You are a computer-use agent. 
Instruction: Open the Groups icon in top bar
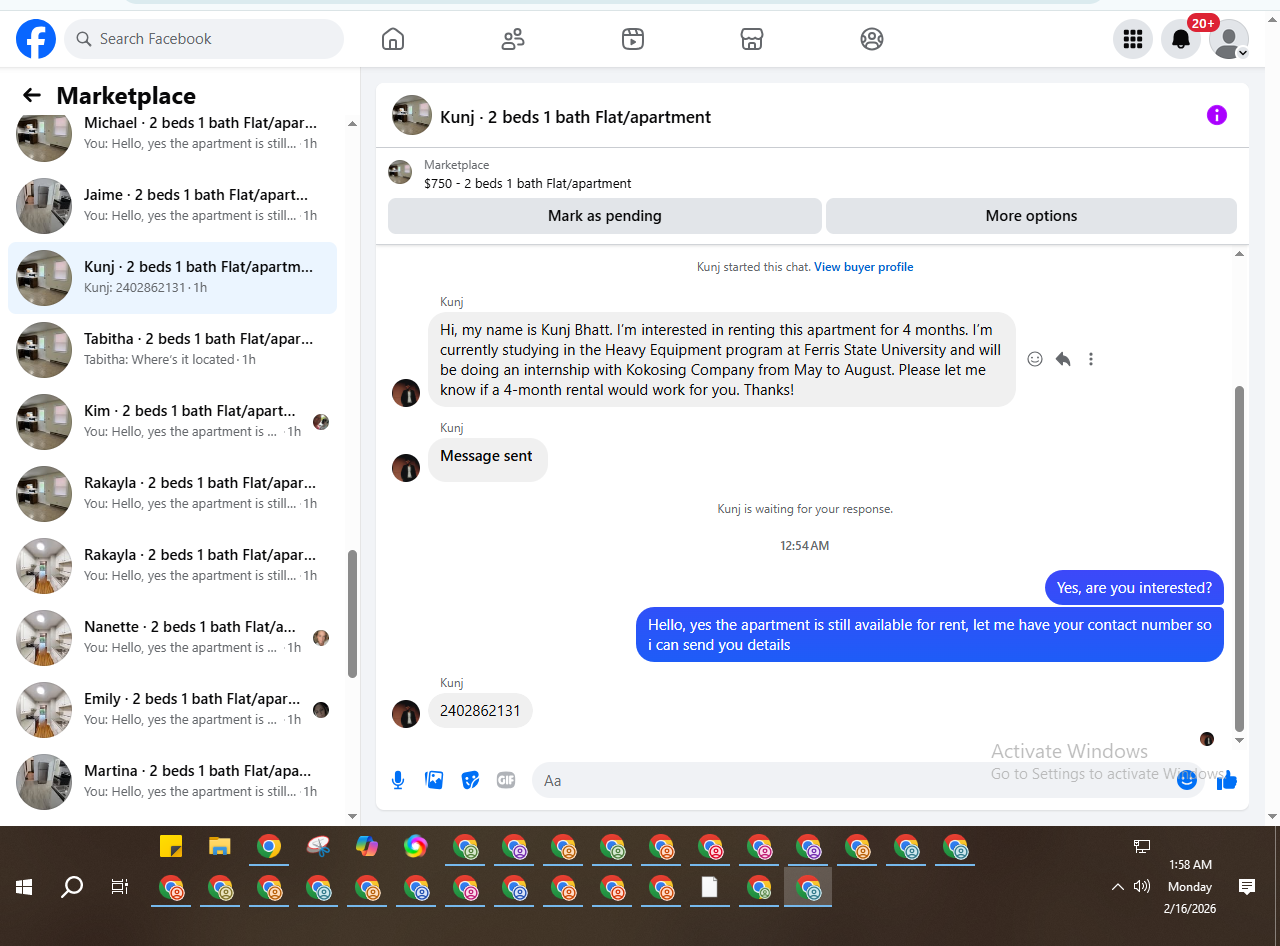[x=872, y=39]
